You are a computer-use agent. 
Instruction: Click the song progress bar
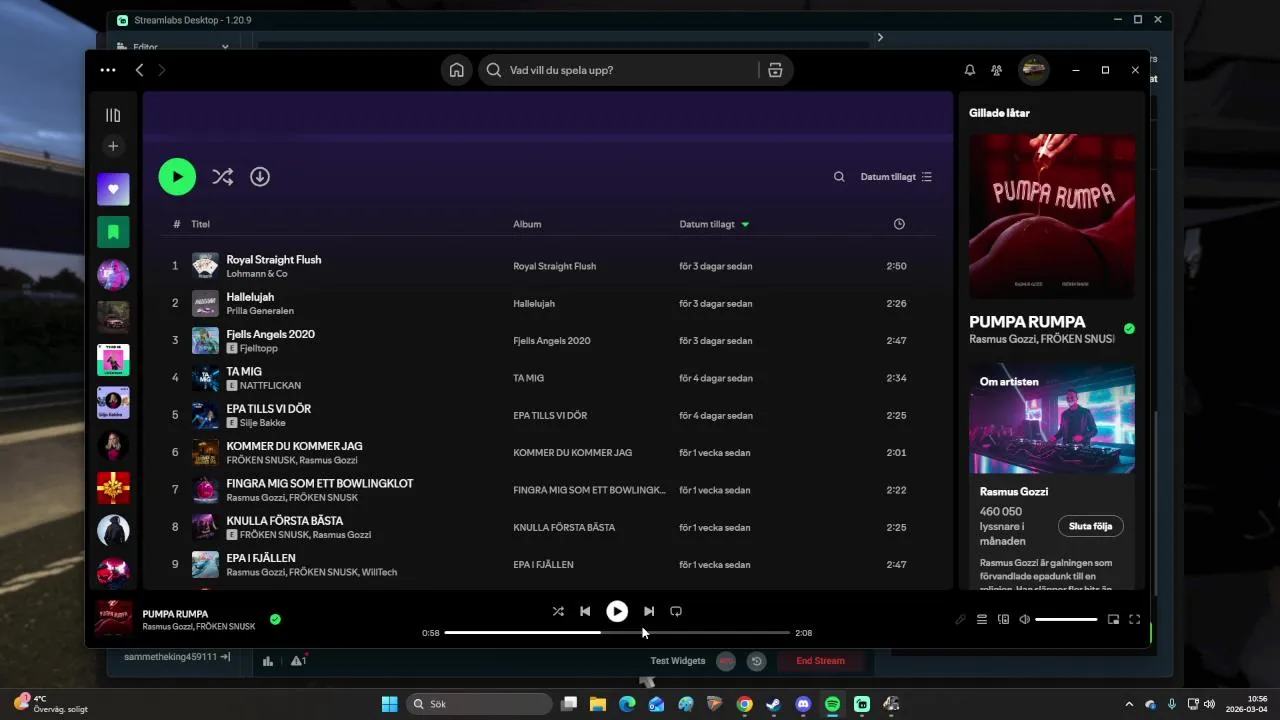(x=617, y=632)
